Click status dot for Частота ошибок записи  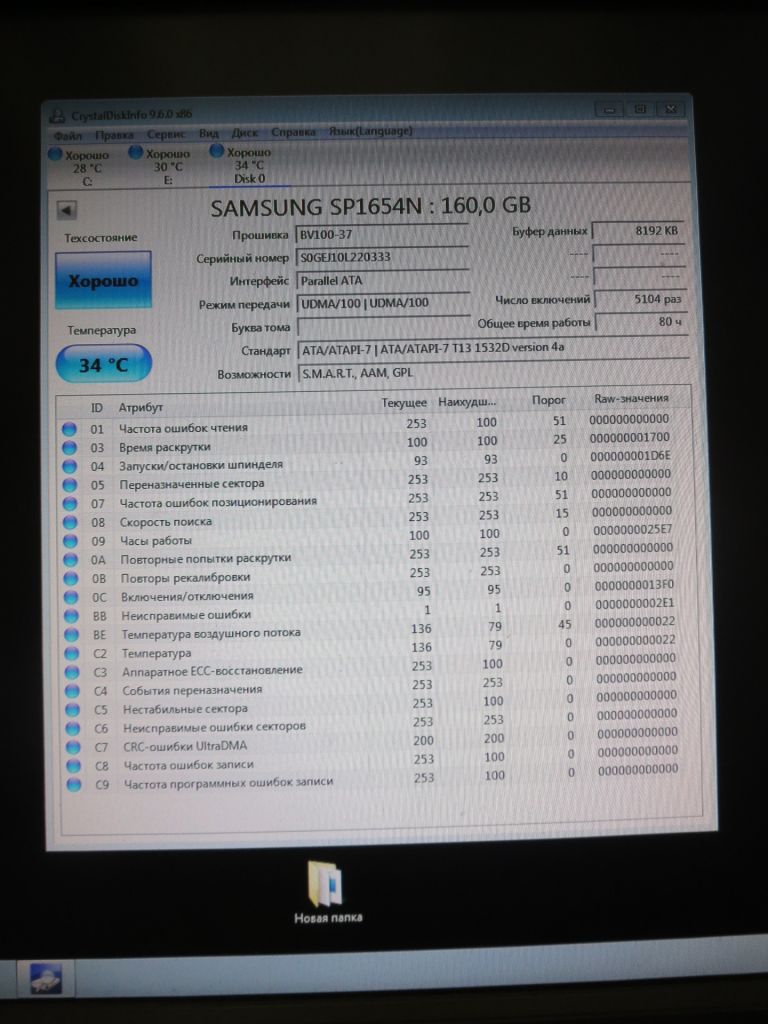click(74, 765)
